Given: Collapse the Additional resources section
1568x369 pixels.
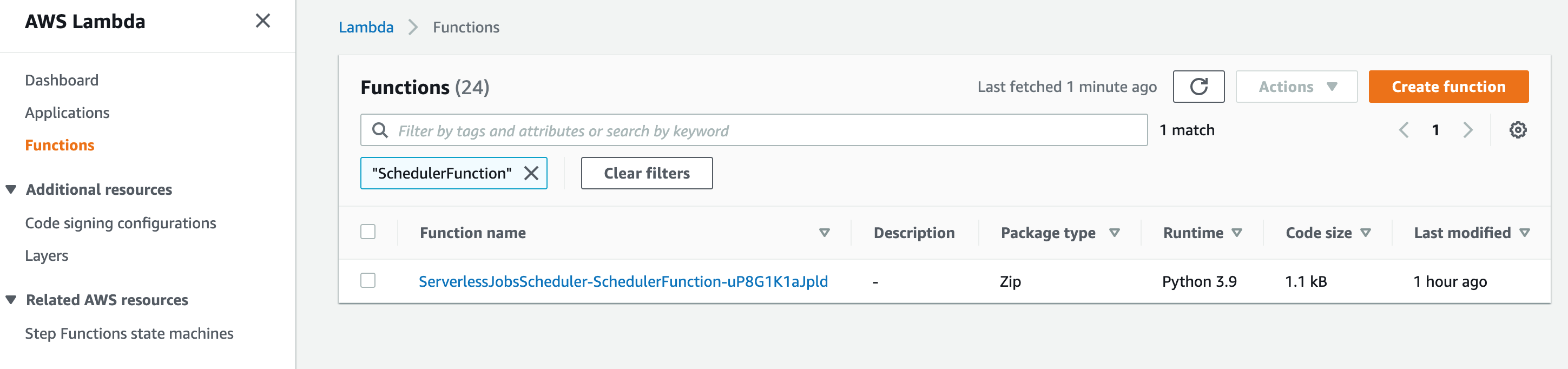Looking at the screenshot, I should coord(11,189).
